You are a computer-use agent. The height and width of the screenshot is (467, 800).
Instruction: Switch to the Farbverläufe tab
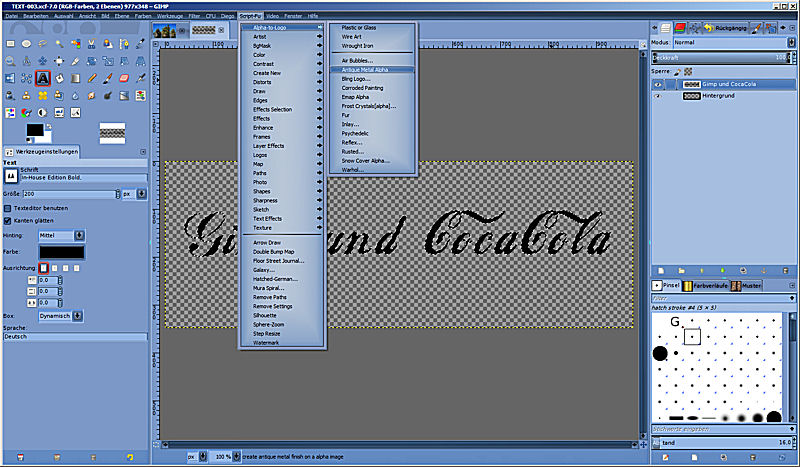click(706, 286)
